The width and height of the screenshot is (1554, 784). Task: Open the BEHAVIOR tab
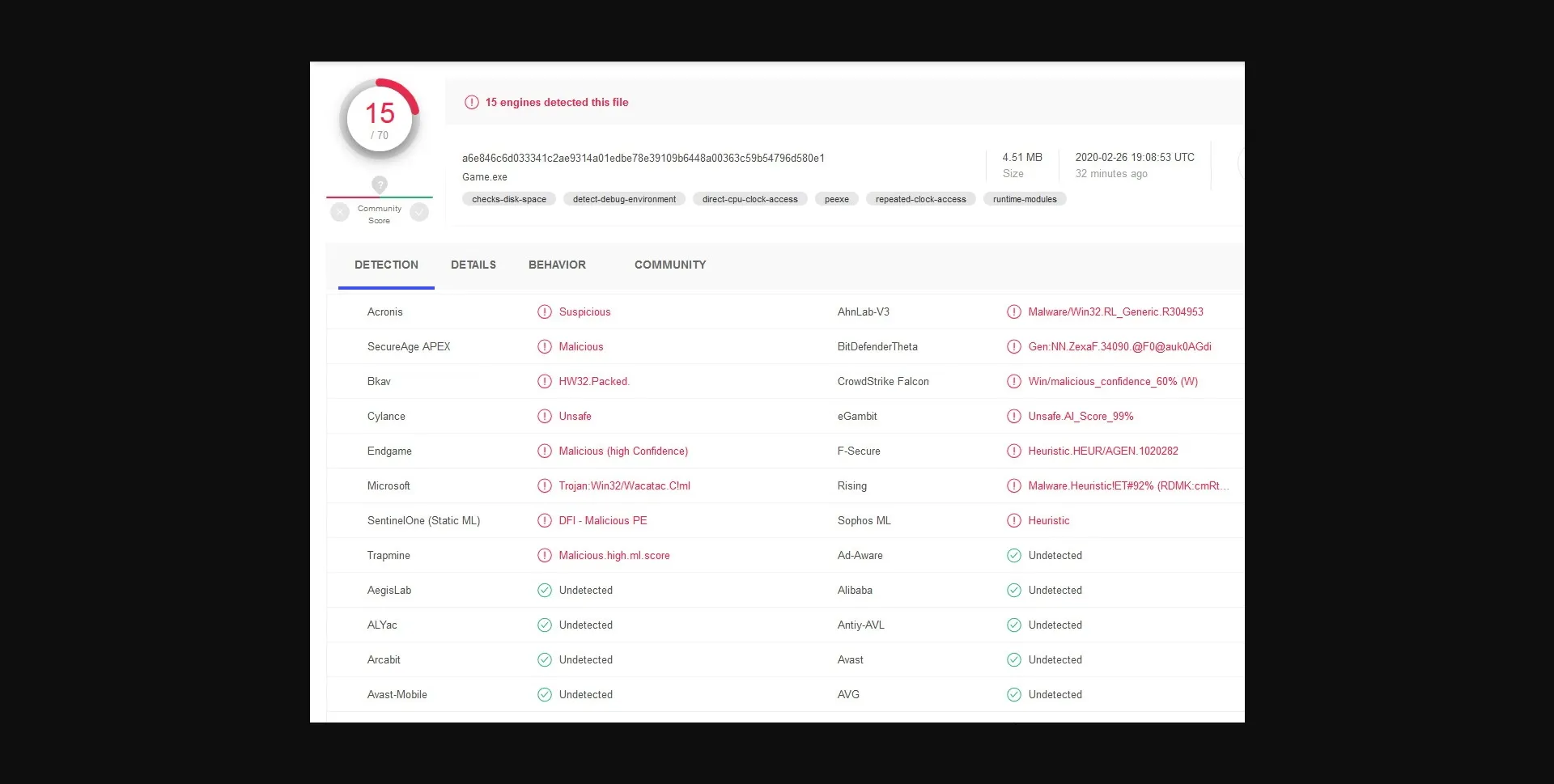pos(557,265)
